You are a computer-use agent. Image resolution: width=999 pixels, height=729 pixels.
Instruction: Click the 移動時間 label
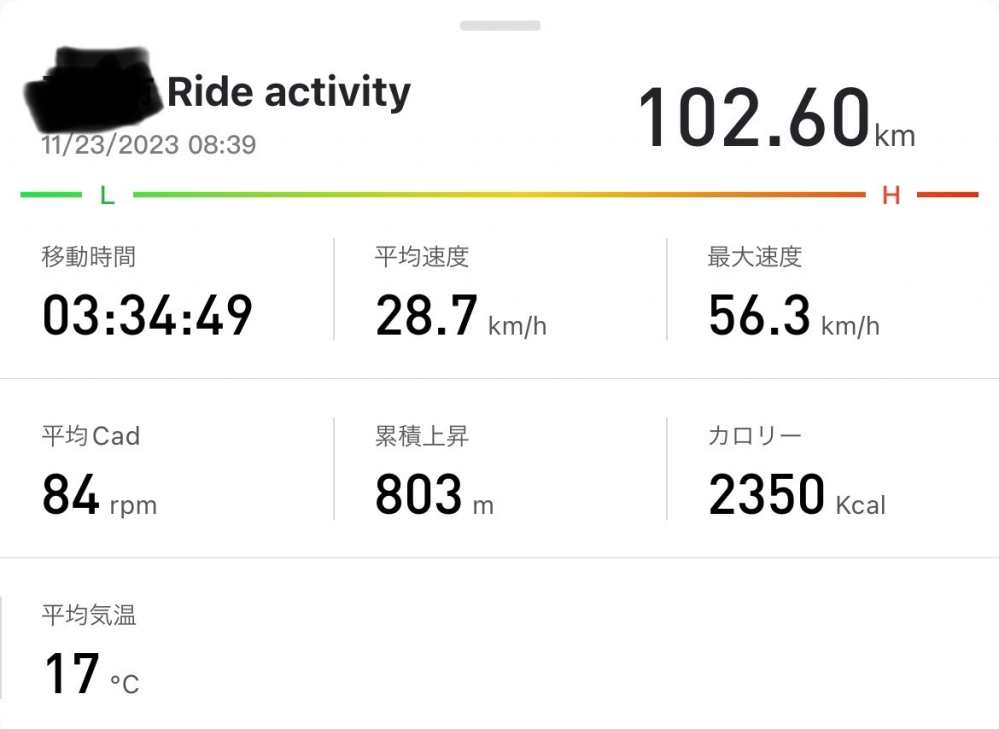pos(89,257)
